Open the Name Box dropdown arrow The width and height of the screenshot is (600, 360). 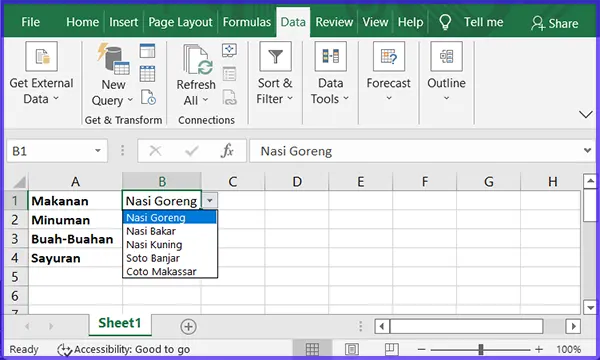(98, 151)
